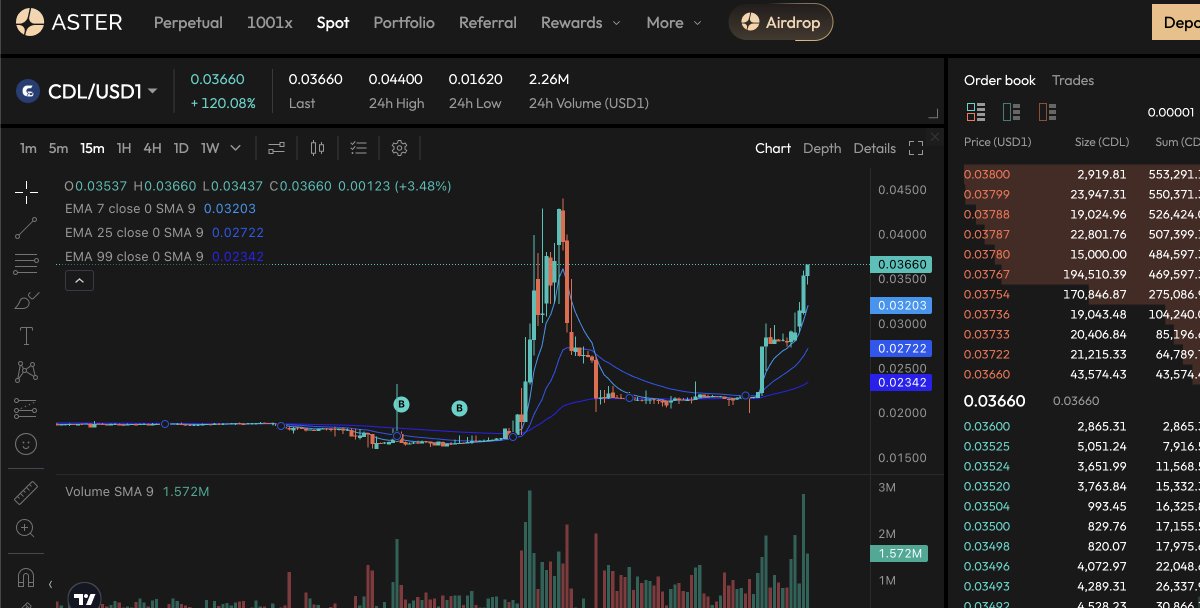Click the first B buy marker on chart
Screen dimensions: 1200x608
click(x=401, y=404)
